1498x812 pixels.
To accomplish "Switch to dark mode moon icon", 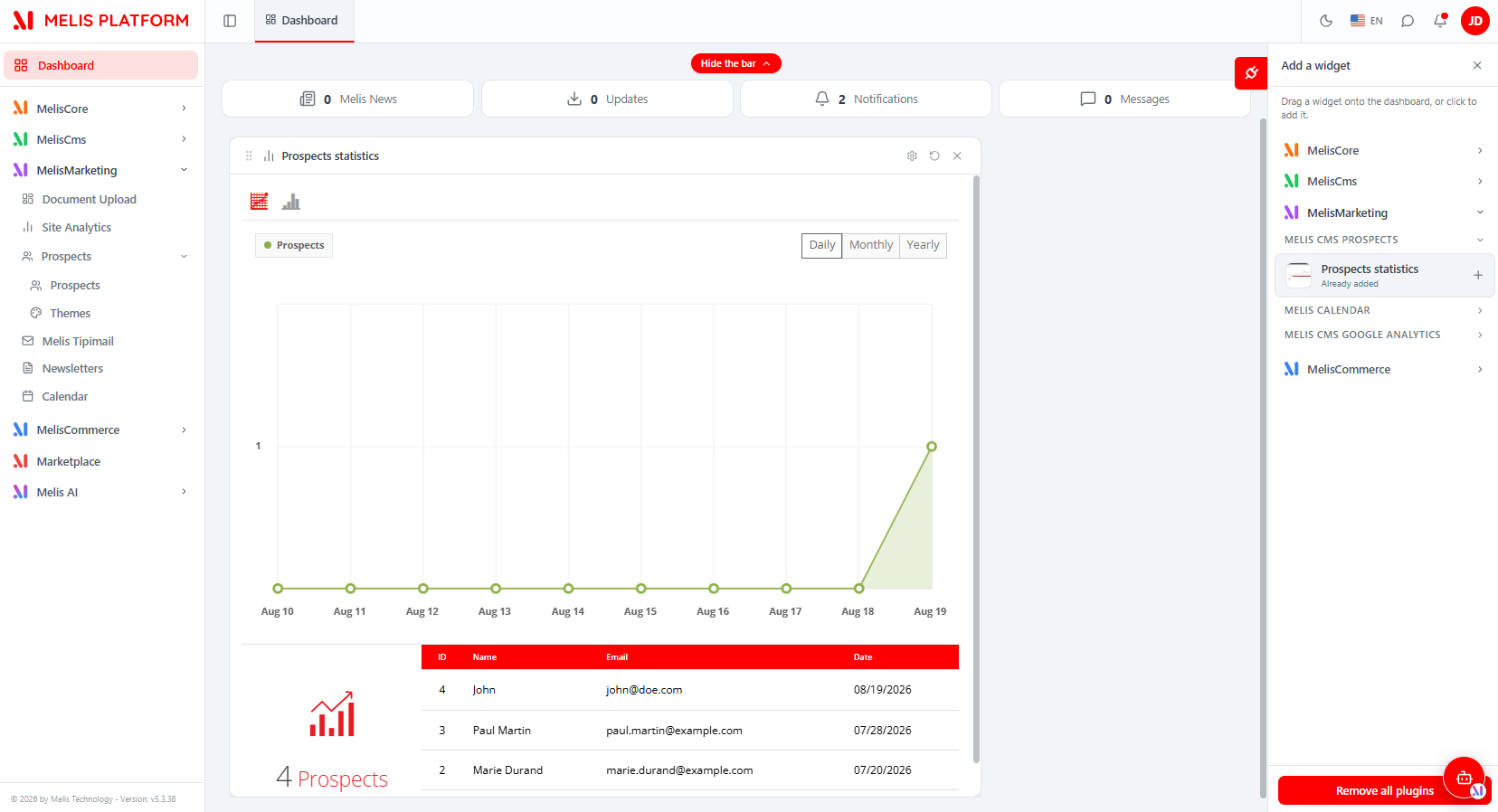I will tap(1326, 21).
